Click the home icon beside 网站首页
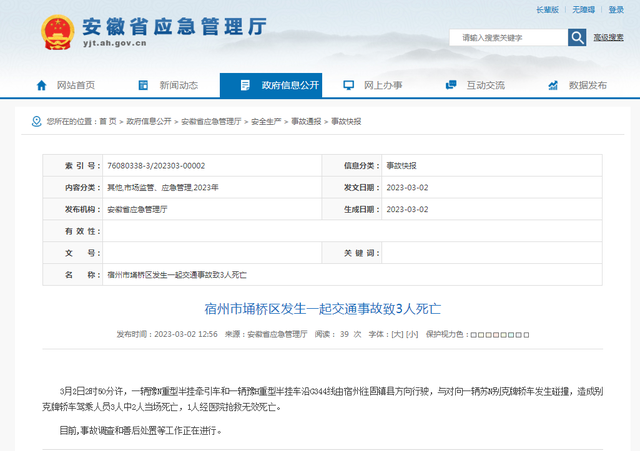 41,85
